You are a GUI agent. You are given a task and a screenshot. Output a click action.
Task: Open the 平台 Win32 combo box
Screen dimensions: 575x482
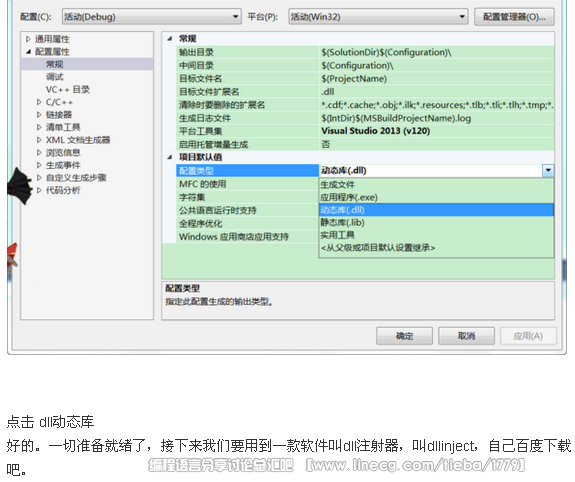[378, 17]
